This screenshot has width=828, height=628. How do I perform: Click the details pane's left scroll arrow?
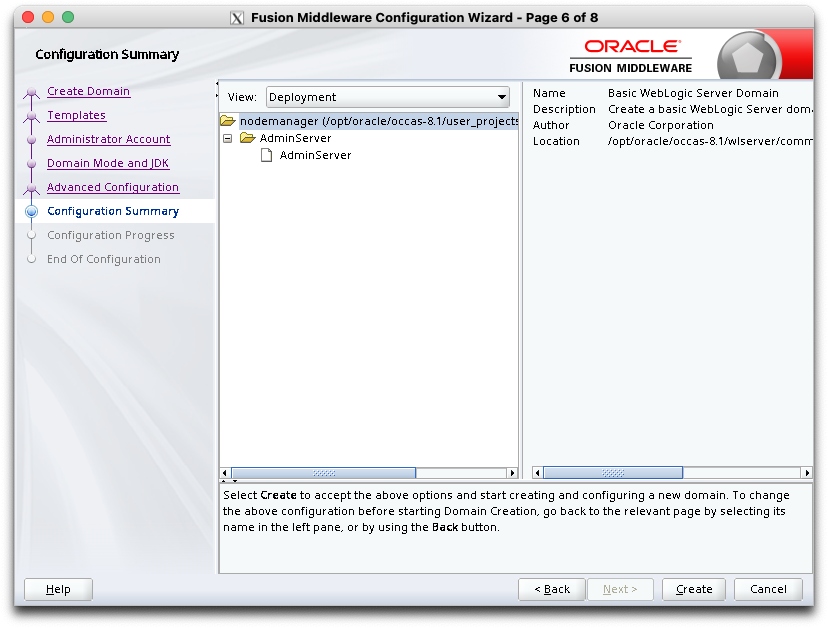pos(538,473)
